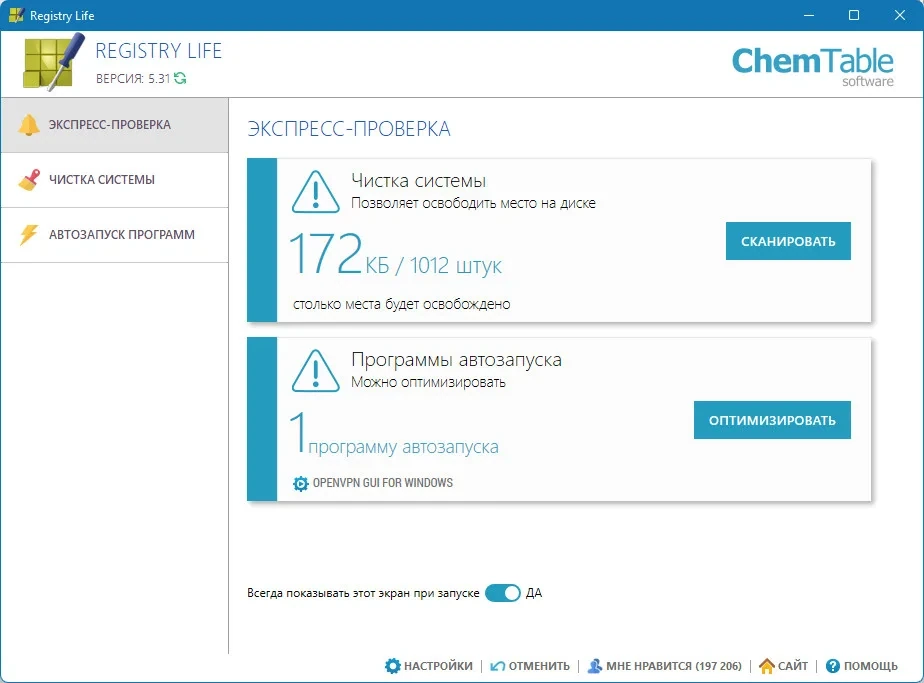Click the green update refresh icon beside version 5.31
This screenshot has height=683, width=924.
point(180,78)
